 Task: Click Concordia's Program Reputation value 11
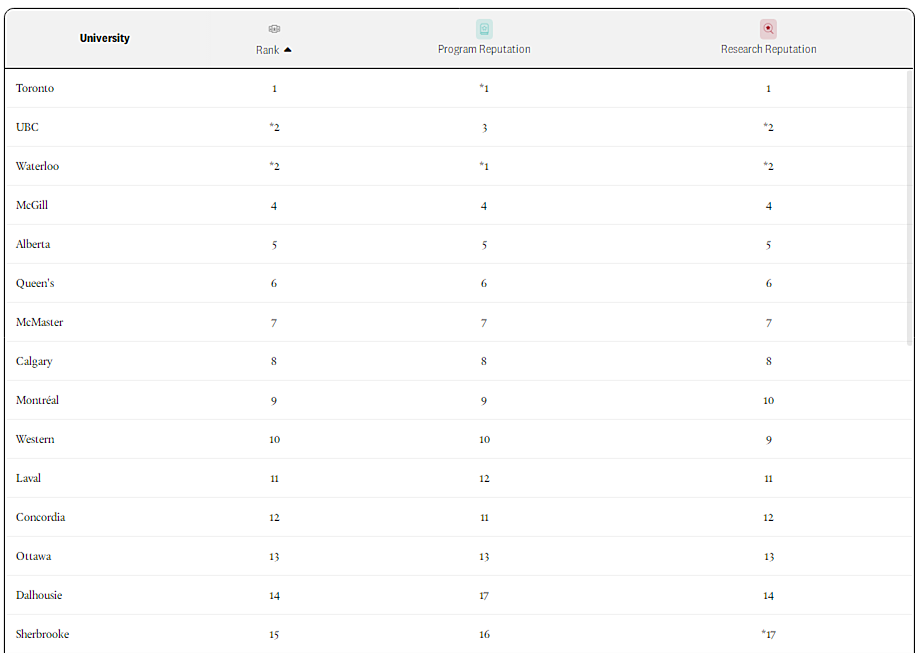tap(484, 518)
